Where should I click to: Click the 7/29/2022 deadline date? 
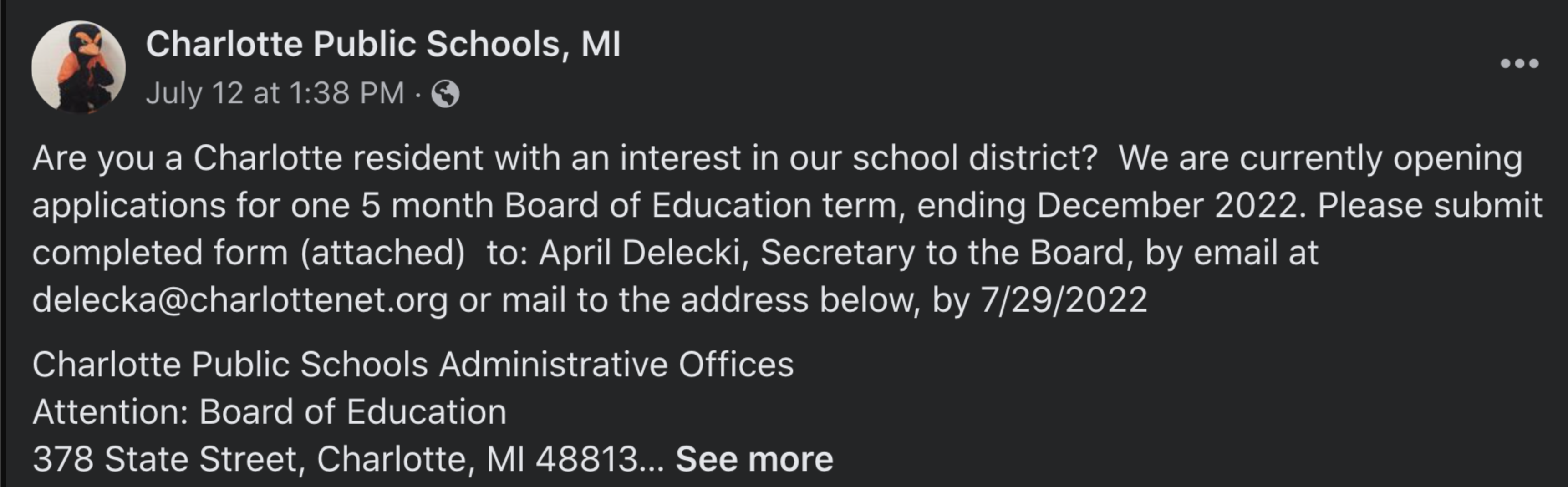(1064, 300)
